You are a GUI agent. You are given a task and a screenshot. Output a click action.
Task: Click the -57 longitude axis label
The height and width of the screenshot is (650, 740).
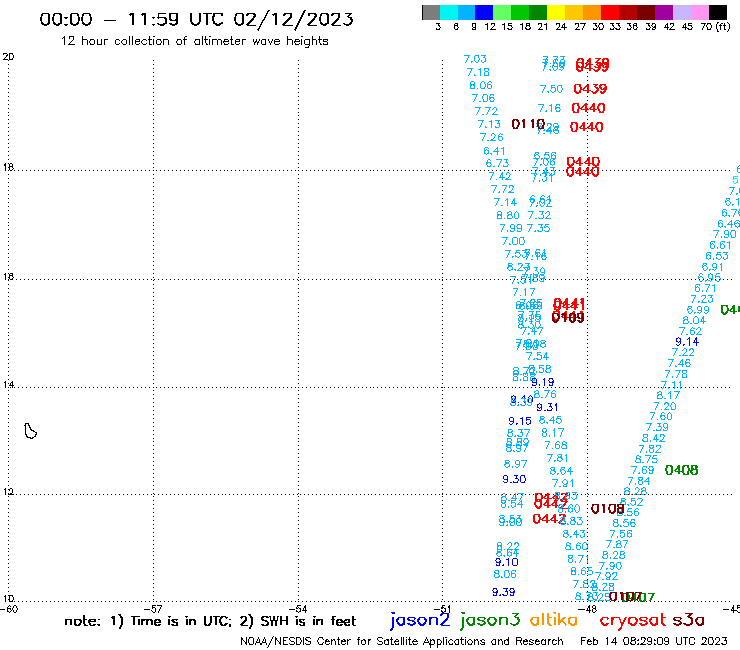154,609
